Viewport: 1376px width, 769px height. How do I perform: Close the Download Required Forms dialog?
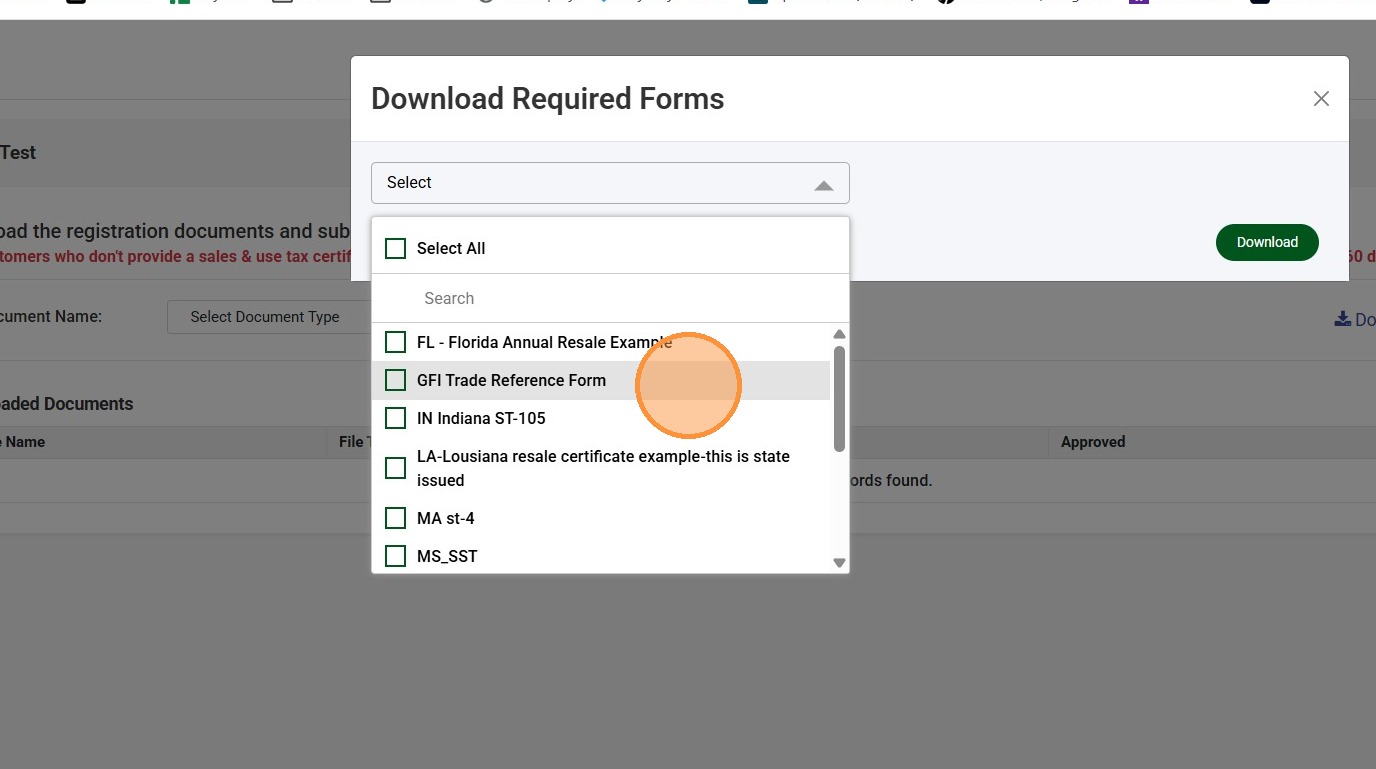pyautogui.click(x=1321, y=99)
